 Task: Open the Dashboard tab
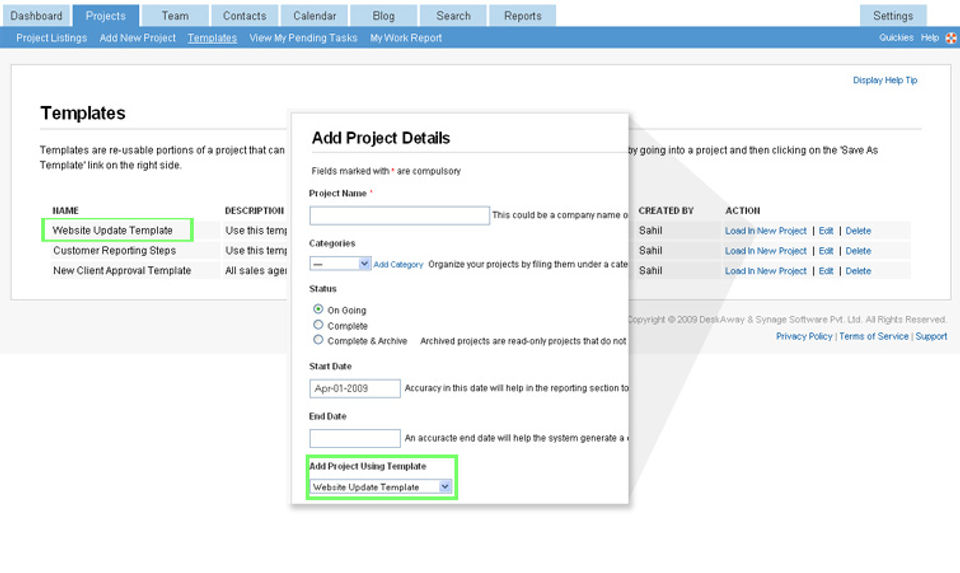pos(36,16)
